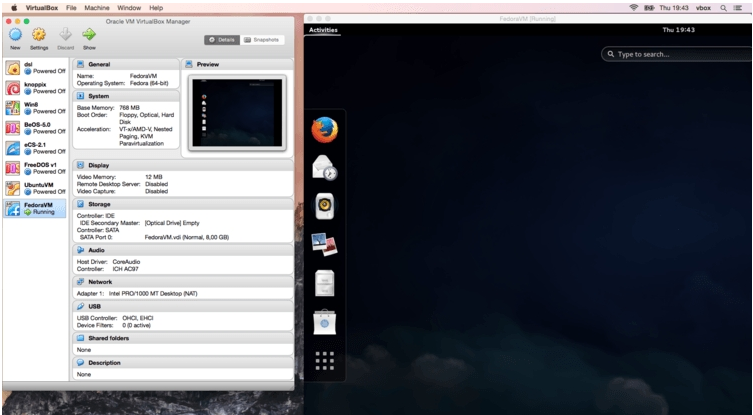Click "[Optical Drive] Empty" storage entry
753x415 pixels.
coord(172,223)
